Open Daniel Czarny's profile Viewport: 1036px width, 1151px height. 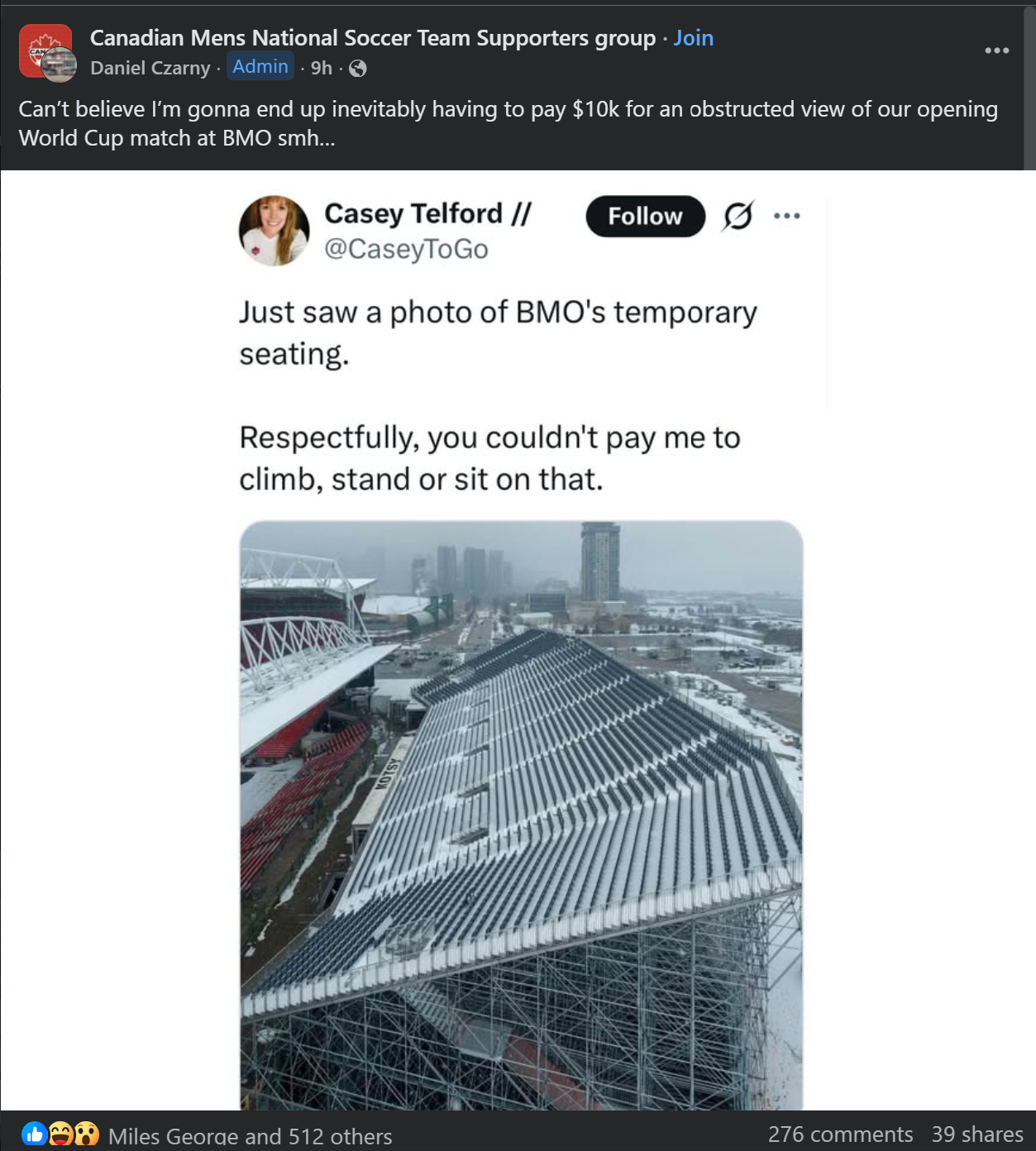pos(150,68)
